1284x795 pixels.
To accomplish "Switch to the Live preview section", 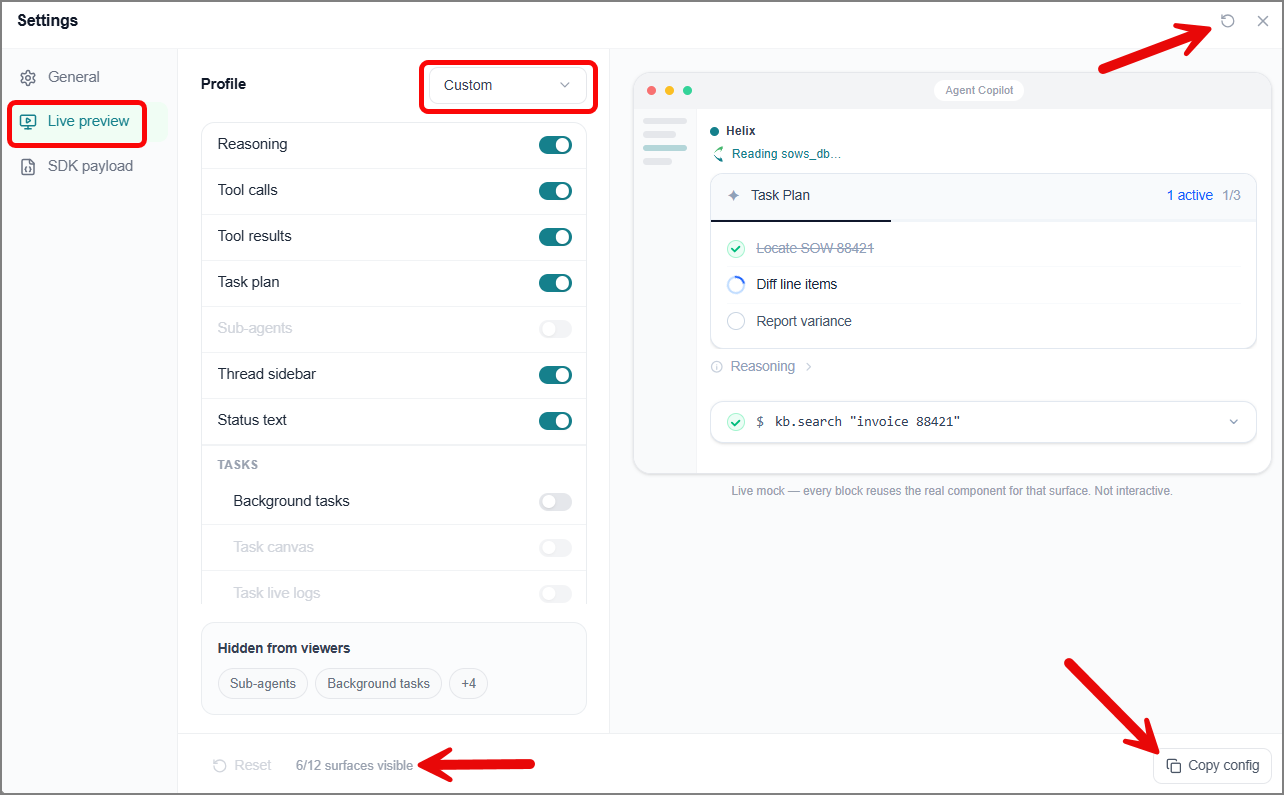I will click(75, 121).
